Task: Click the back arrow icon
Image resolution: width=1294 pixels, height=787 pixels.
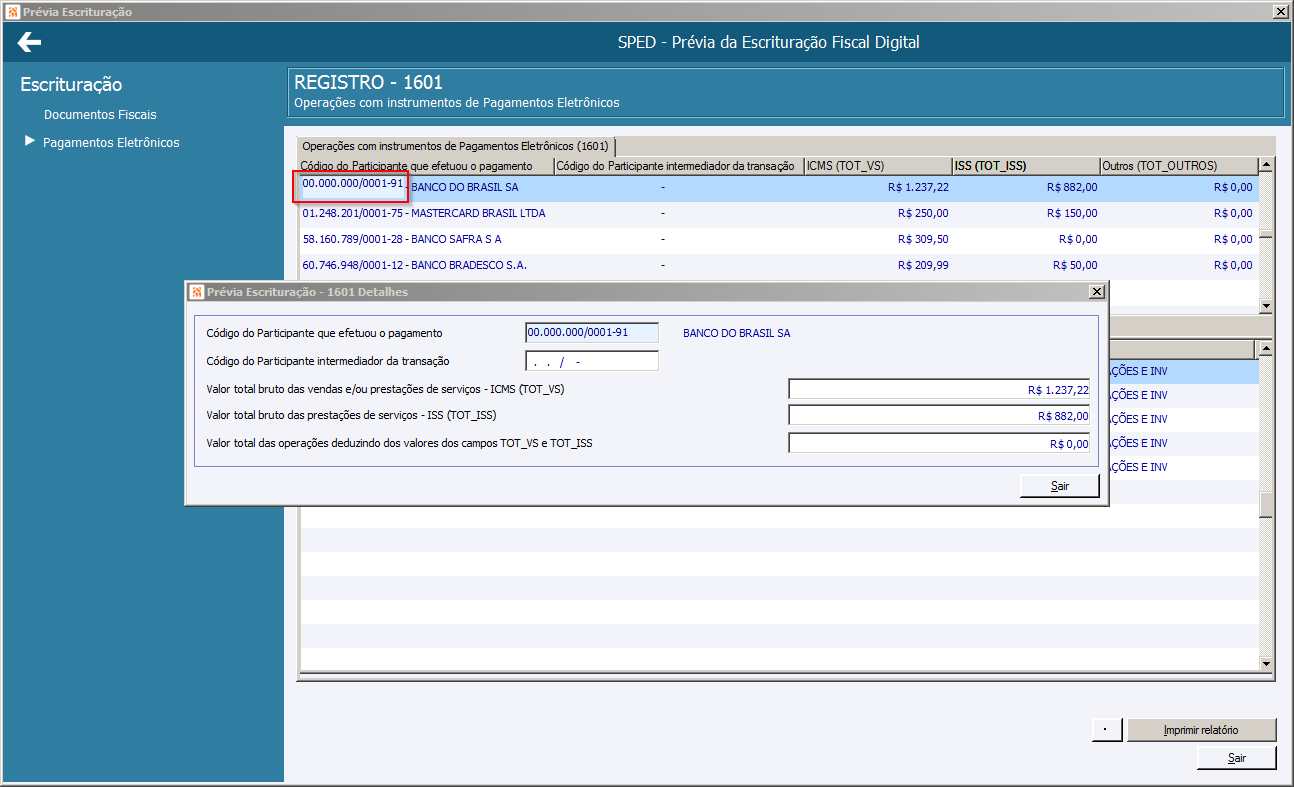Action: pos(29,42)
